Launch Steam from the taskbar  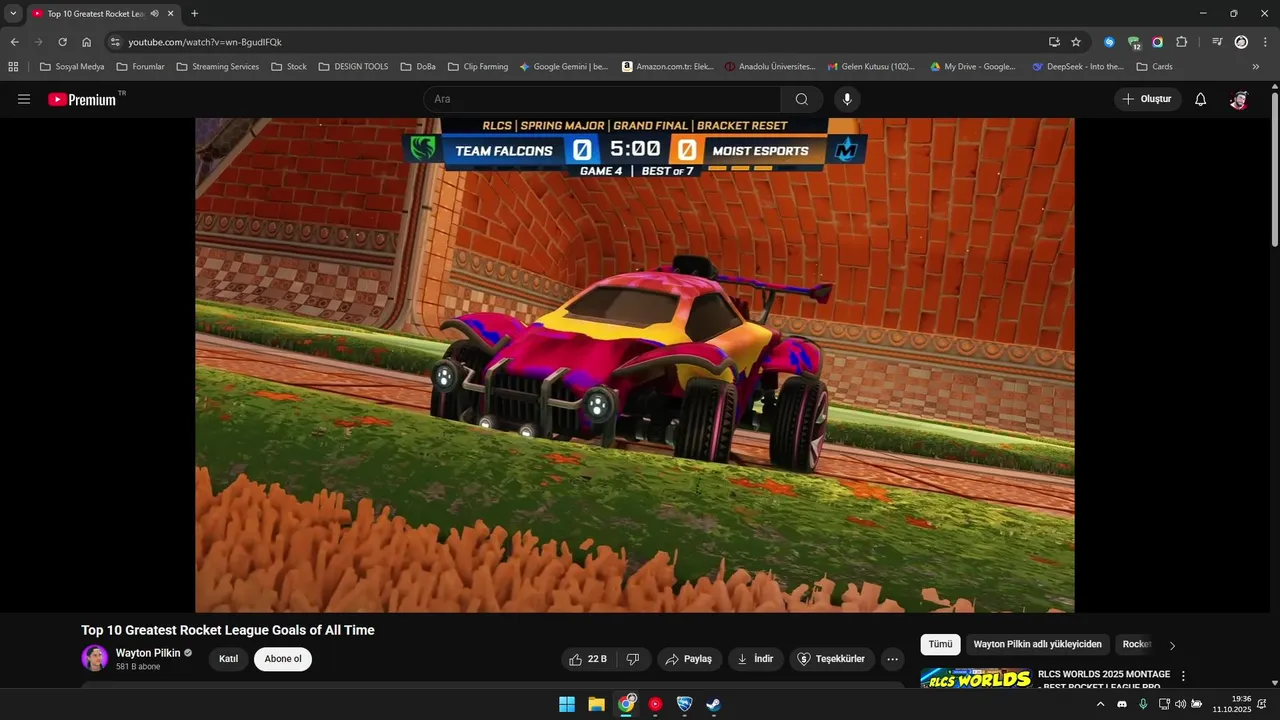click(713, 704)
